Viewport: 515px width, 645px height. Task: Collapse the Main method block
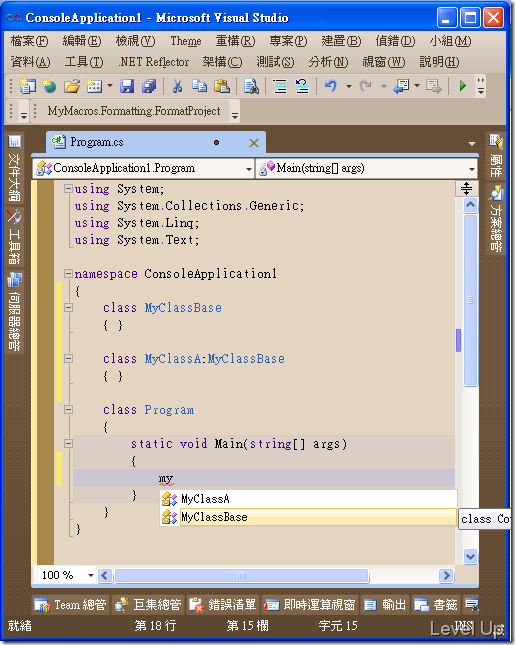(68, 443)
